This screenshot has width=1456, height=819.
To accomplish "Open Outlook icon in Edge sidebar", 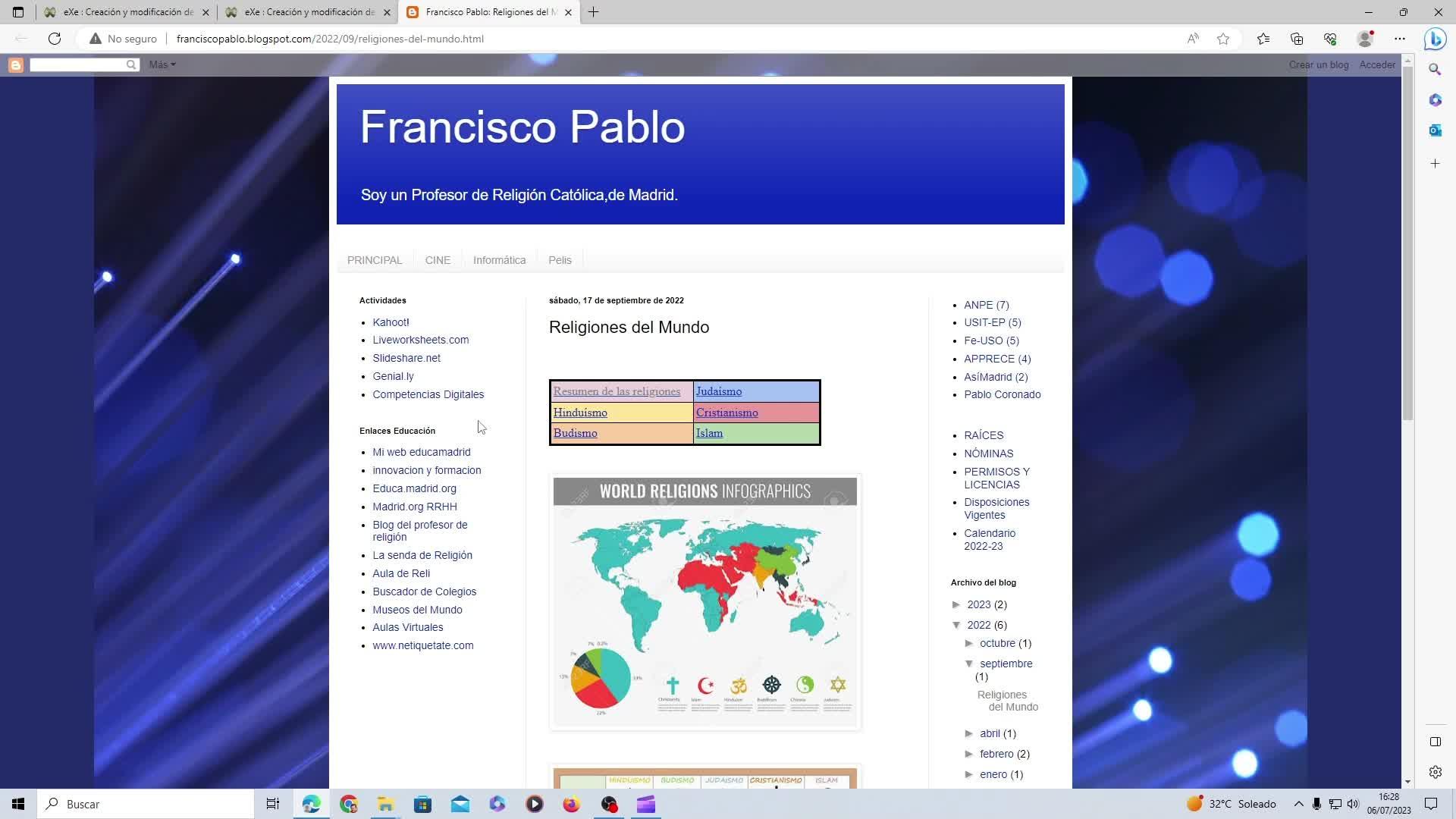I will (x=1435, y=130).
